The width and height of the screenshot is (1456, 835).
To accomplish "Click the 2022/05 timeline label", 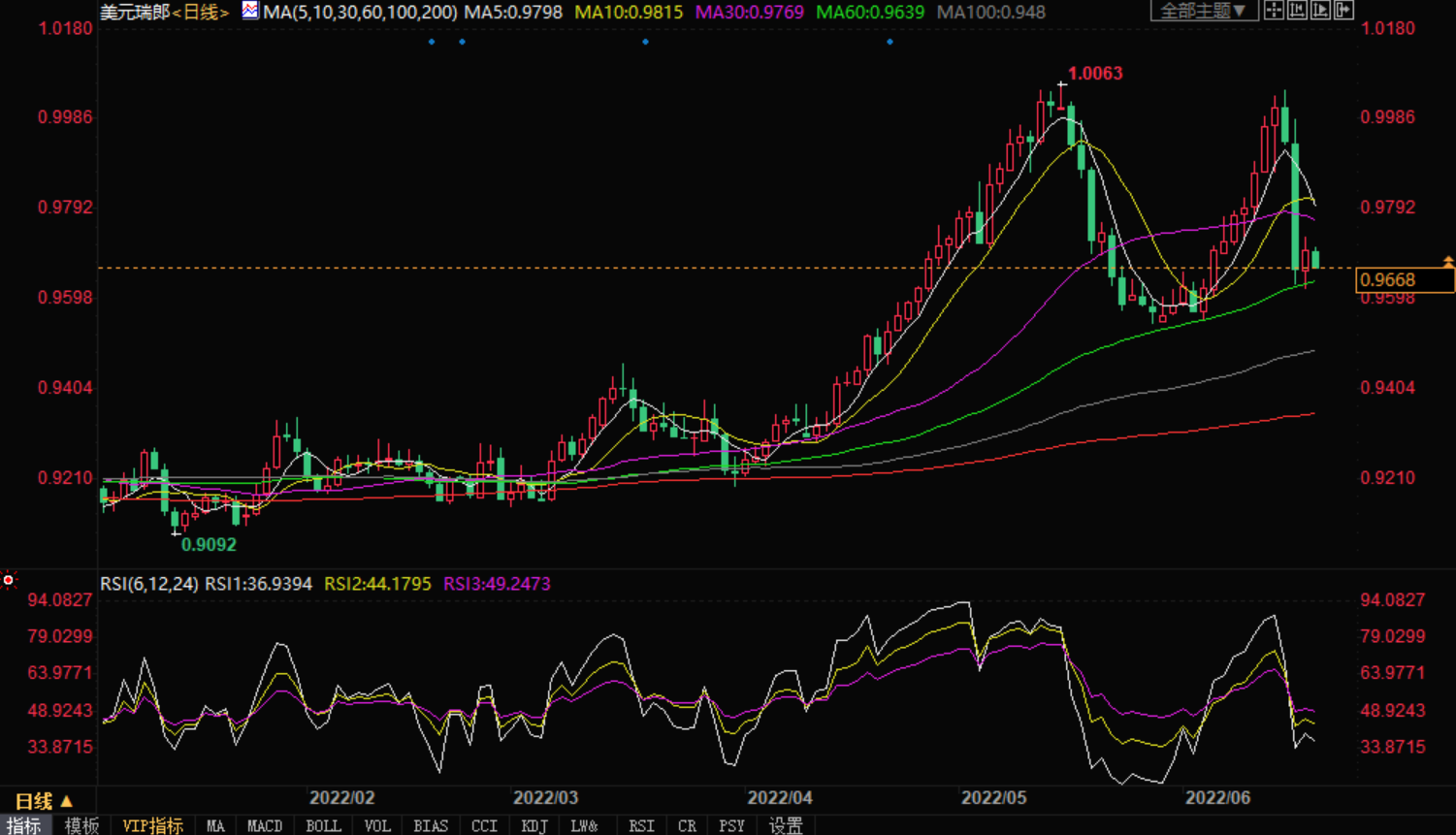I will (x=993, y=797).
